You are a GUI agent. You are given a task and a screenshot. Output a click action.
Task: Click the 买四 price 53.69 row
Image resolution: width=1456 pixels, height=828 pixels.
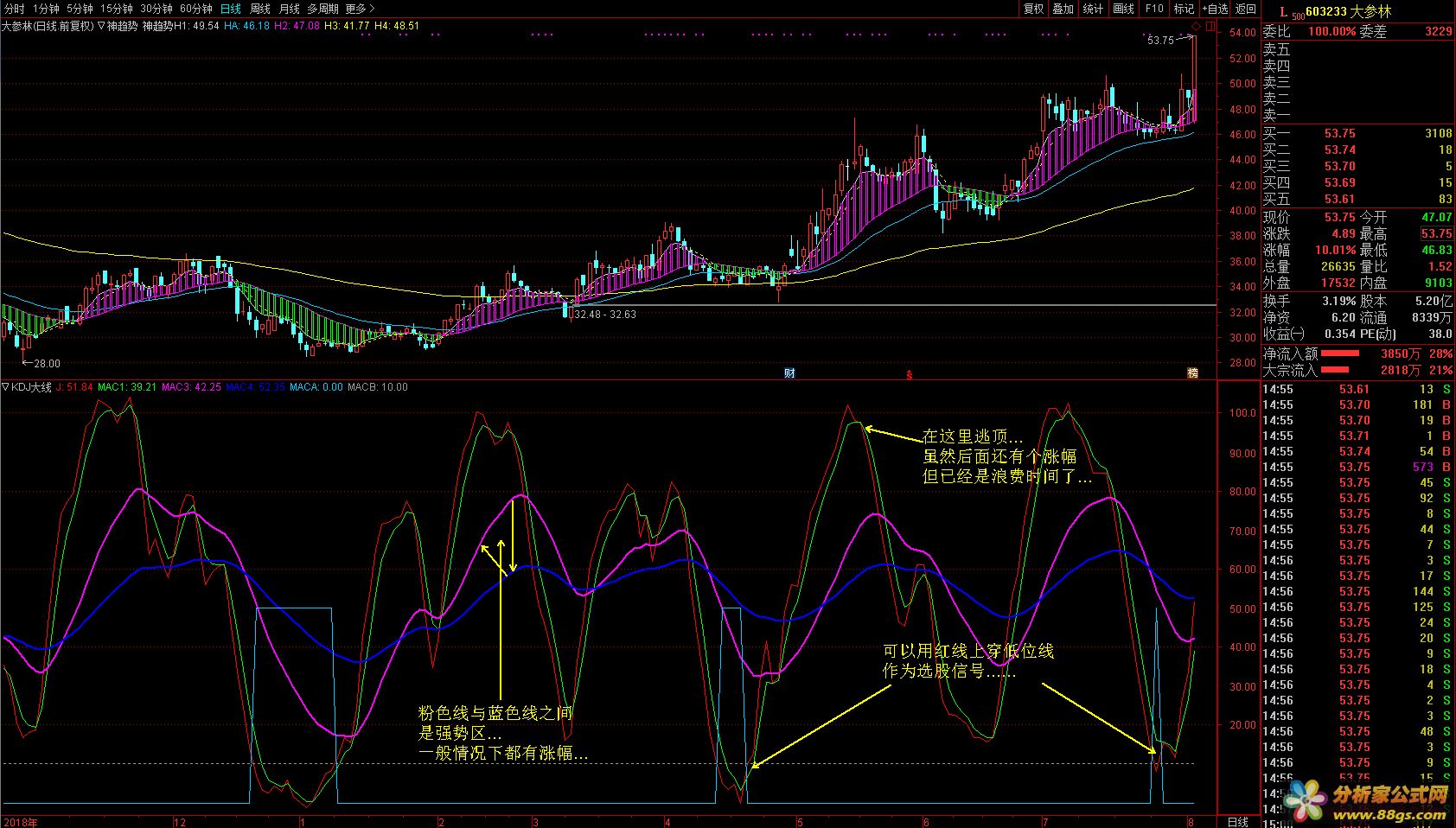click(x=1357, y=182)
